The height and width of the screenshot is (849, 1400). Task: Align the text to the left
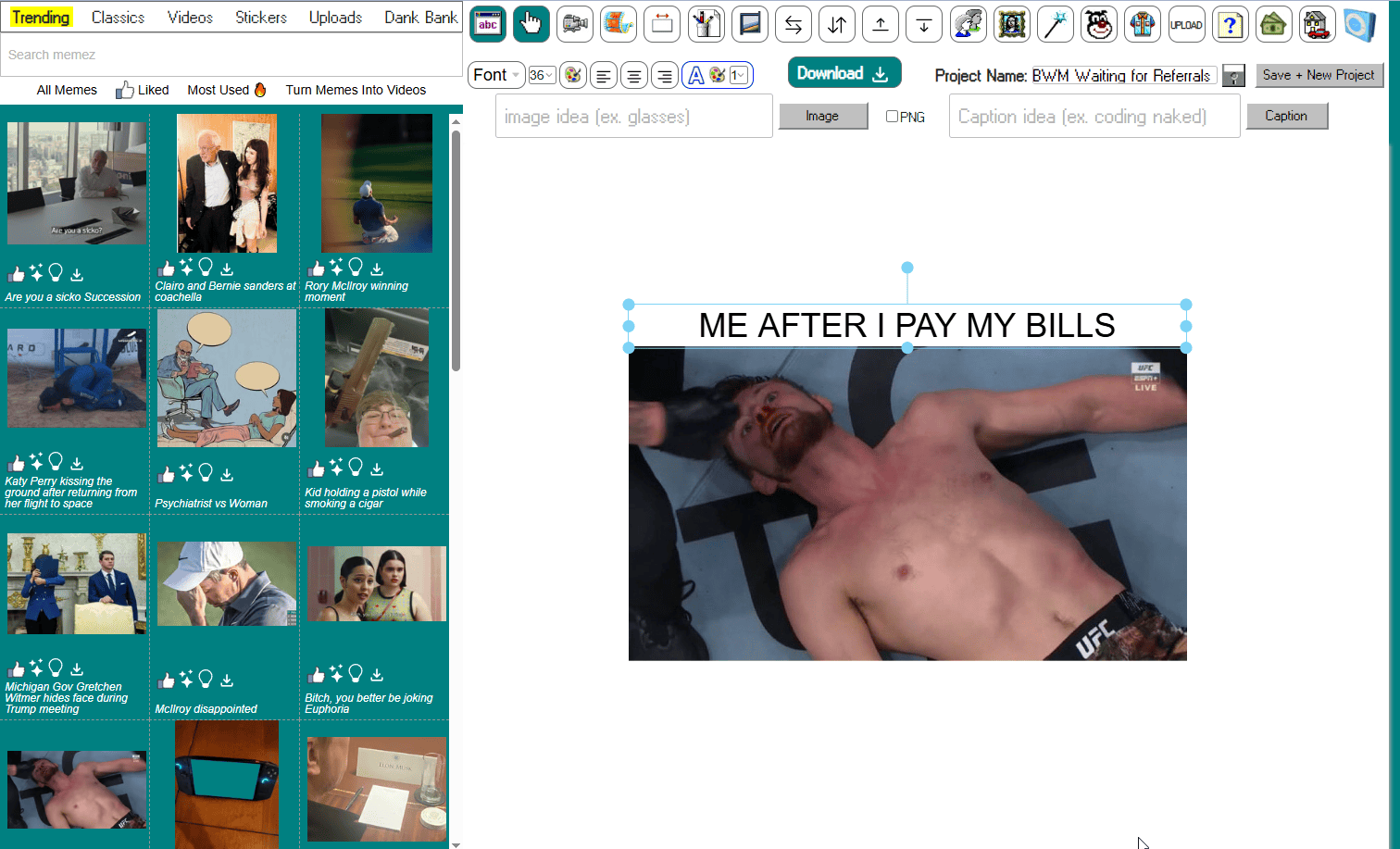point(604,75)
